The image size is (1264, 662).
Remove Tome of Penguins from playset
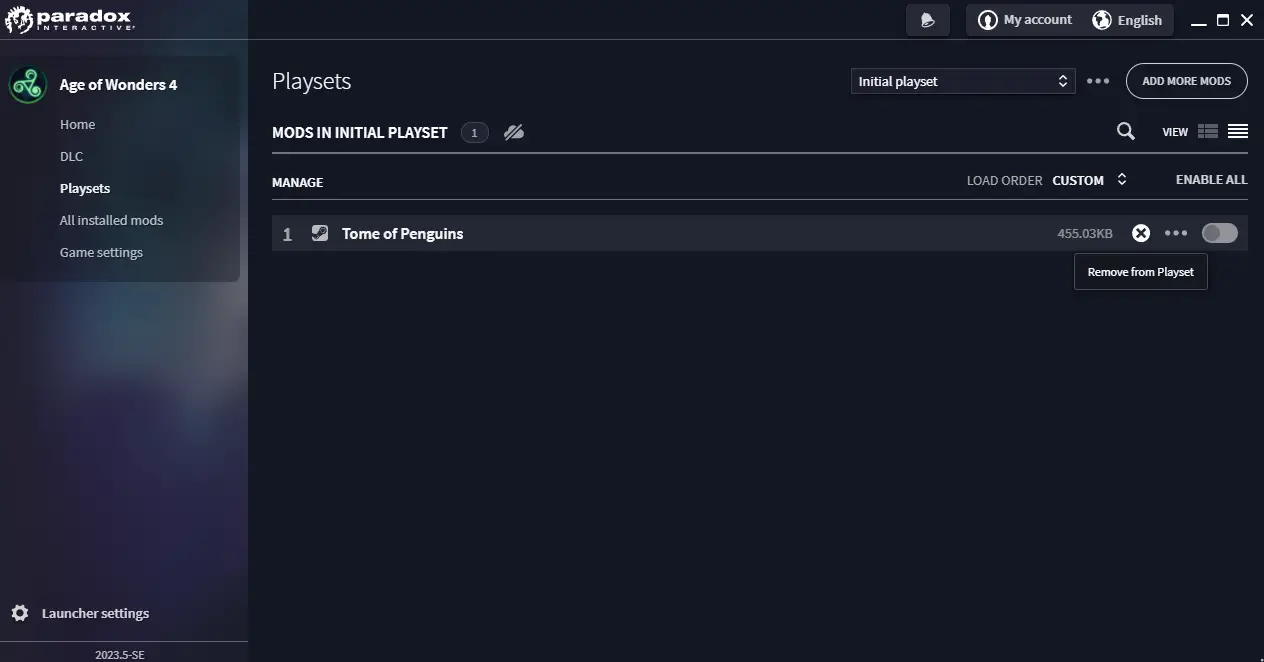click(x=1141, y=233)
